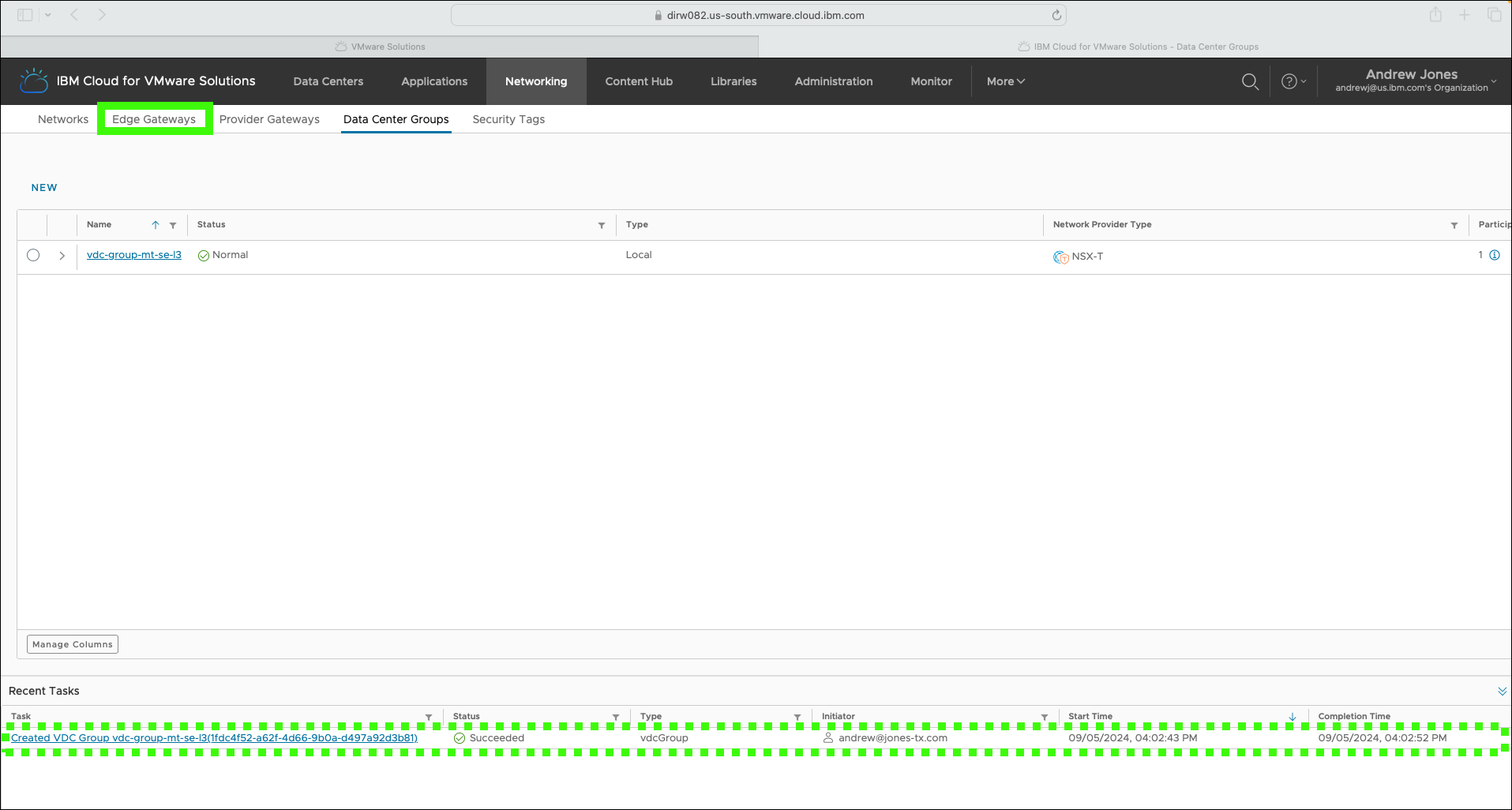This screenshot has height=810, width=1512.
Task: Click the NSX-T provider icon
Action: click(1061, 257)
